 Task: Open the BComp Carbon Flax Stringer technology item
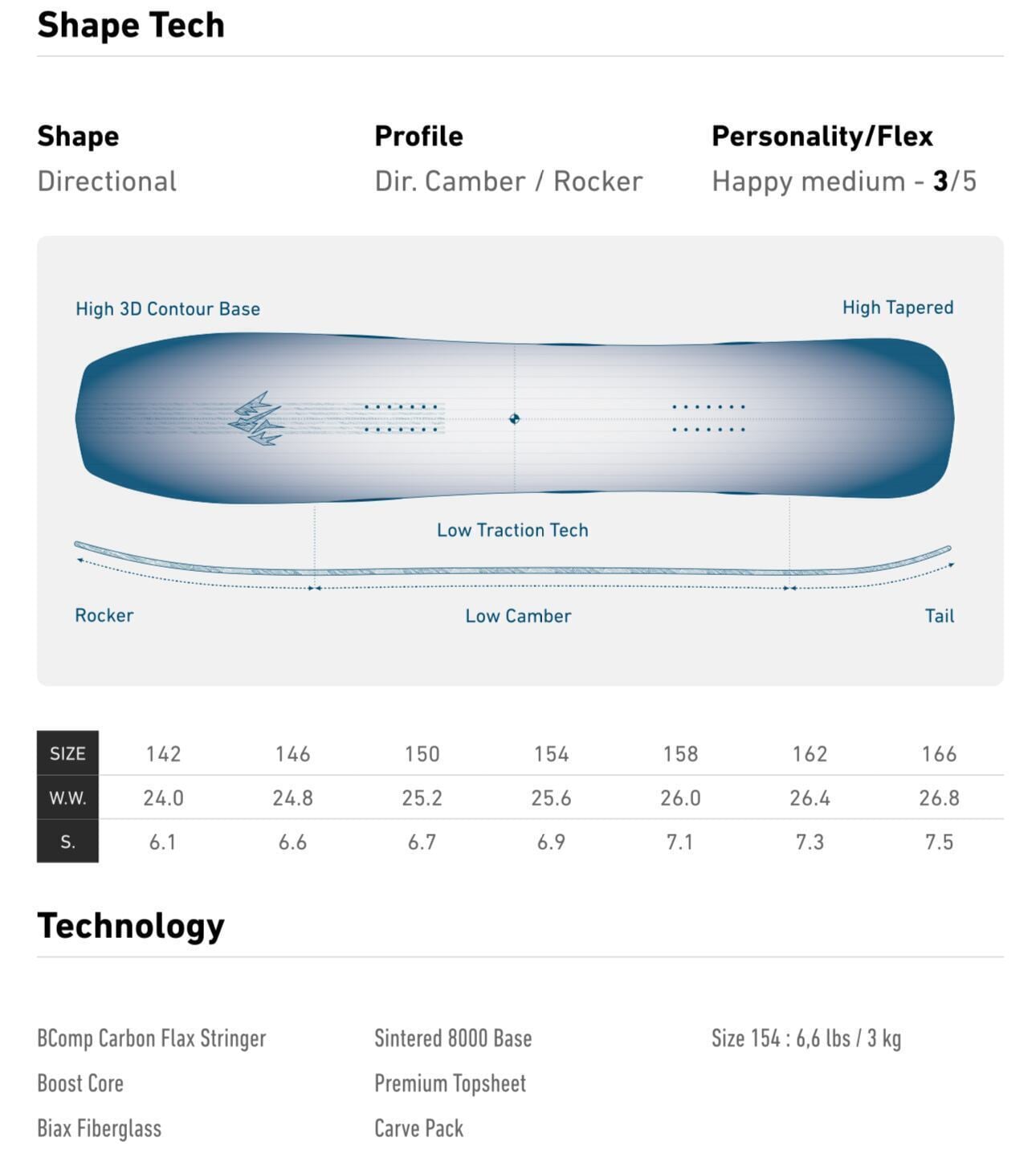151,1038
